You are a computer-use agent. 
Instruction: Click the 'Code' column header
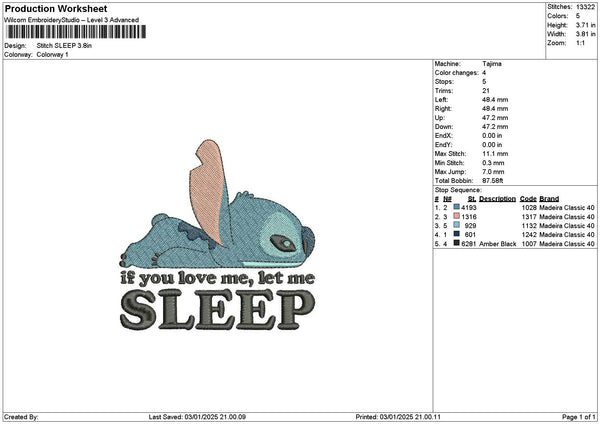528,199
